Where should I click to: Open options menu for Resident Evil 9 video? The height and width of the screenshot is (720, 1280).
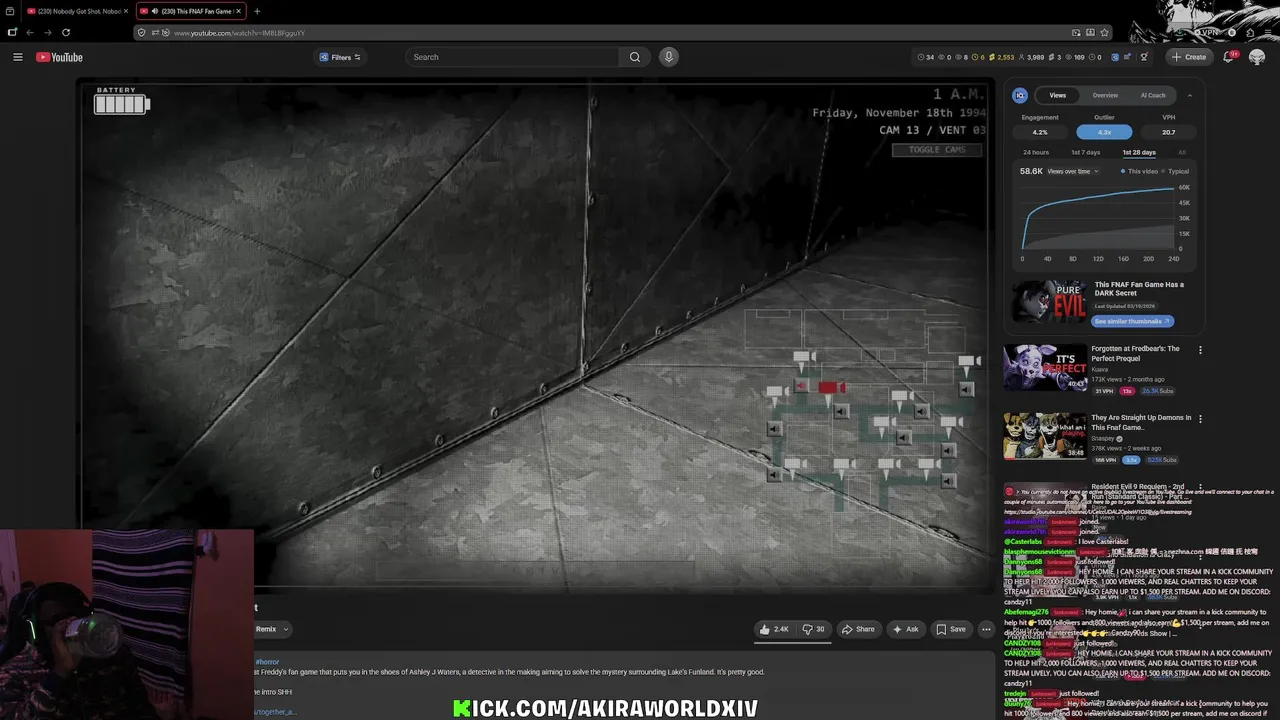tap(1200, 488)
